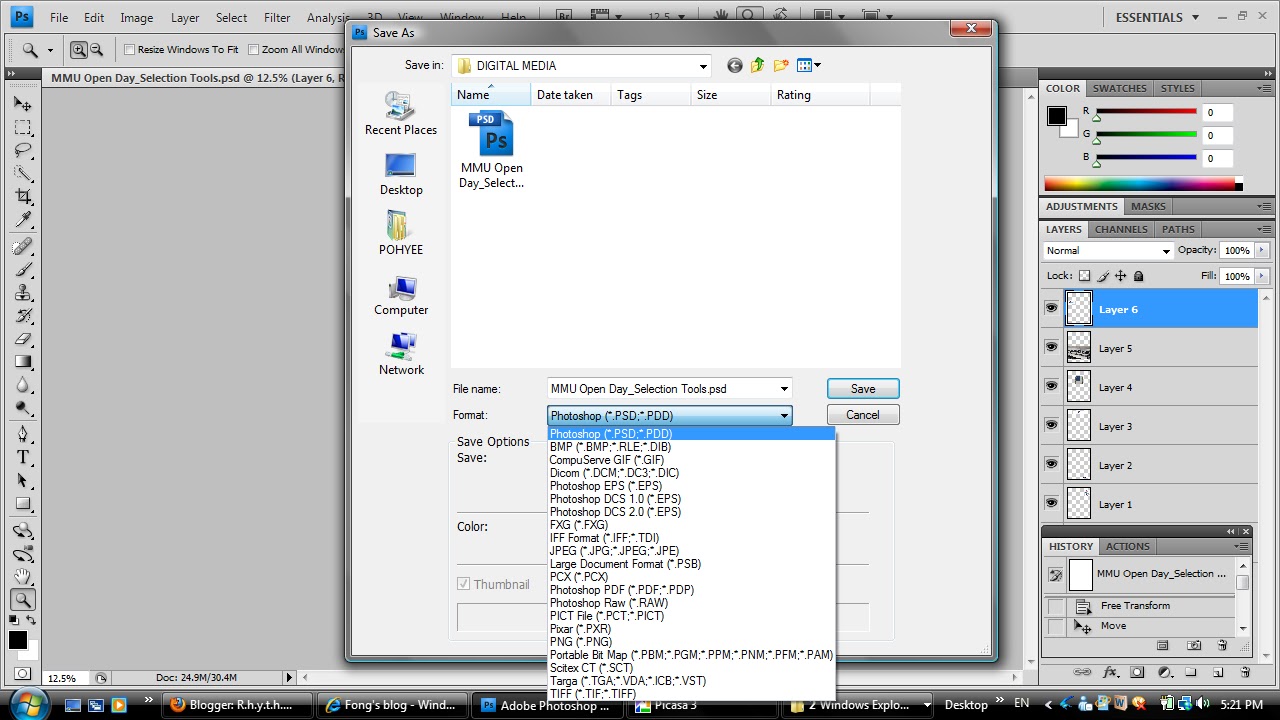Click the Zoom Out option button
The image size is (1280, 720).
[97, 49]
